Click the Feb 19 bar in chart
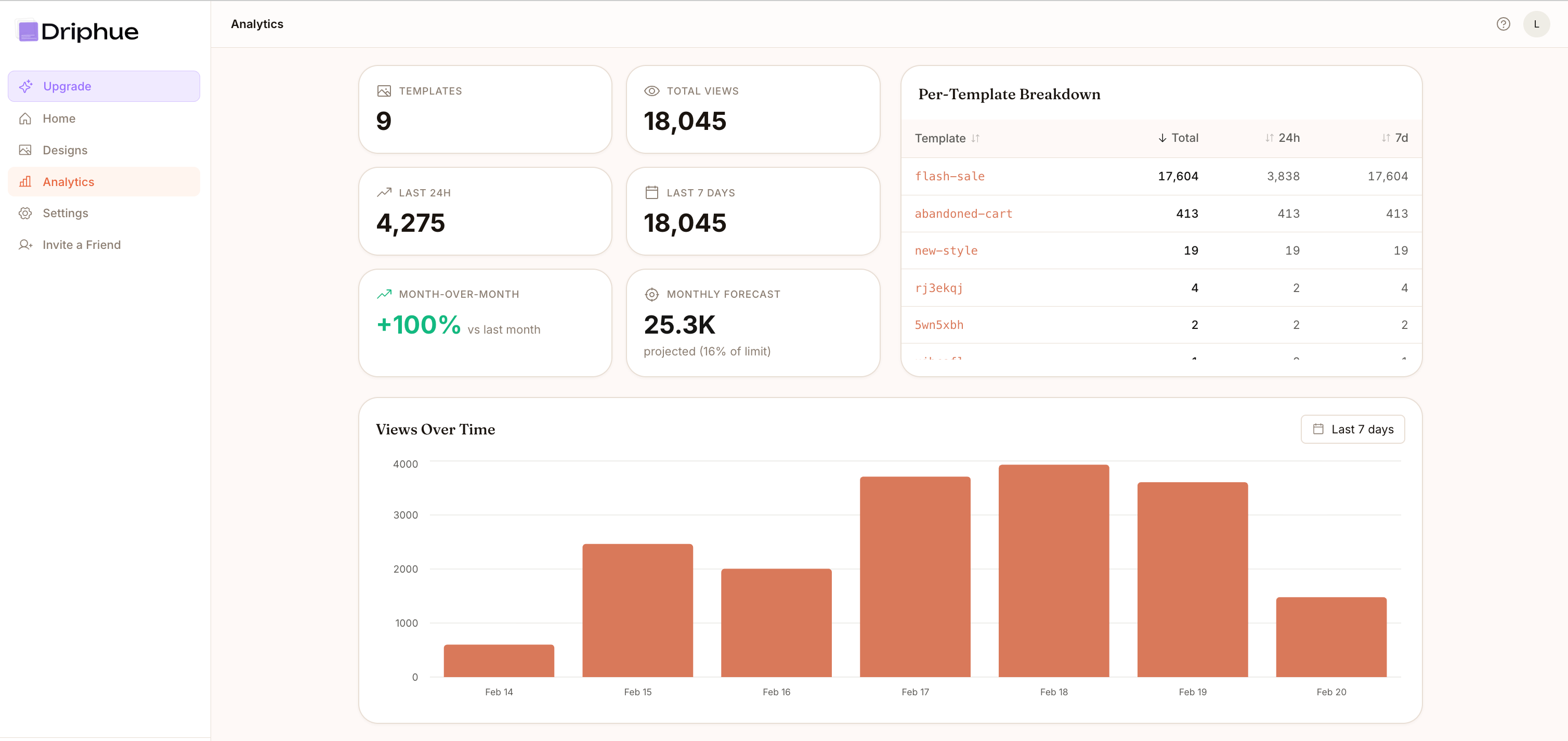The image size is (1568, 741). [1193, 580]
